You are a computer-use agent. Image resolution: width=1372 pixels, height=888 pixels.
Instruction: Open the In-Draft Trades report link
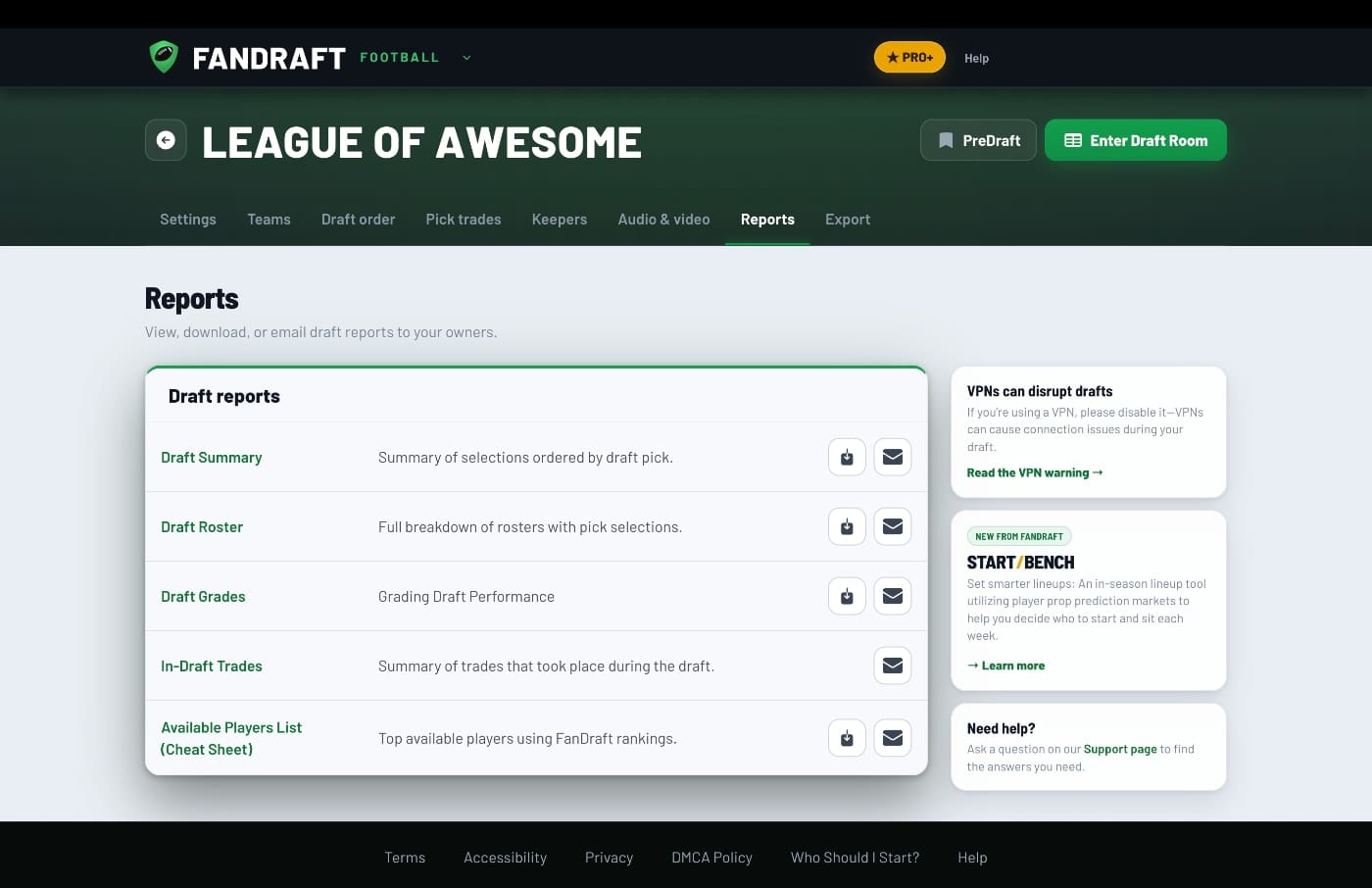pos(212,666)
